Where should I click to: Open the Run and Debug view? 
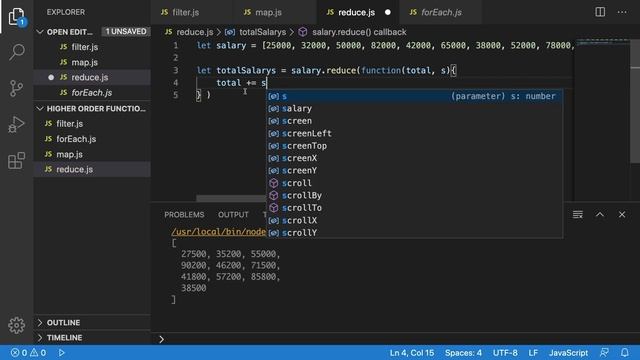click(17, 124)
